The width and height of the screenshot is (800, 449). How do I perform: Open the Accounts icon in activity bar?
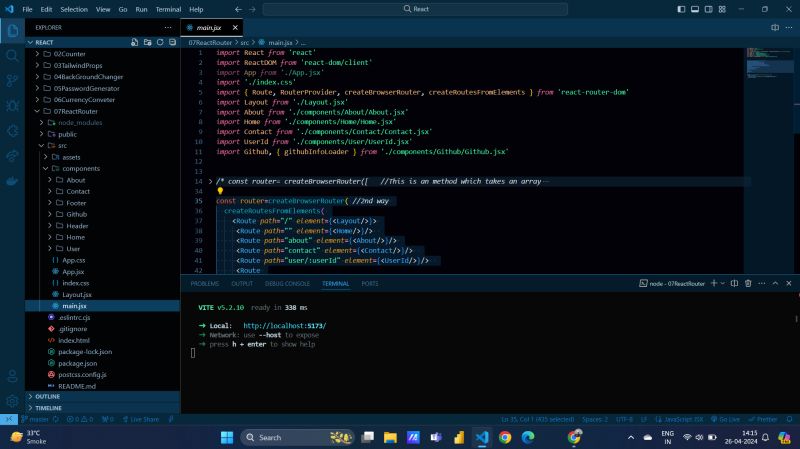tap(12, 377)
